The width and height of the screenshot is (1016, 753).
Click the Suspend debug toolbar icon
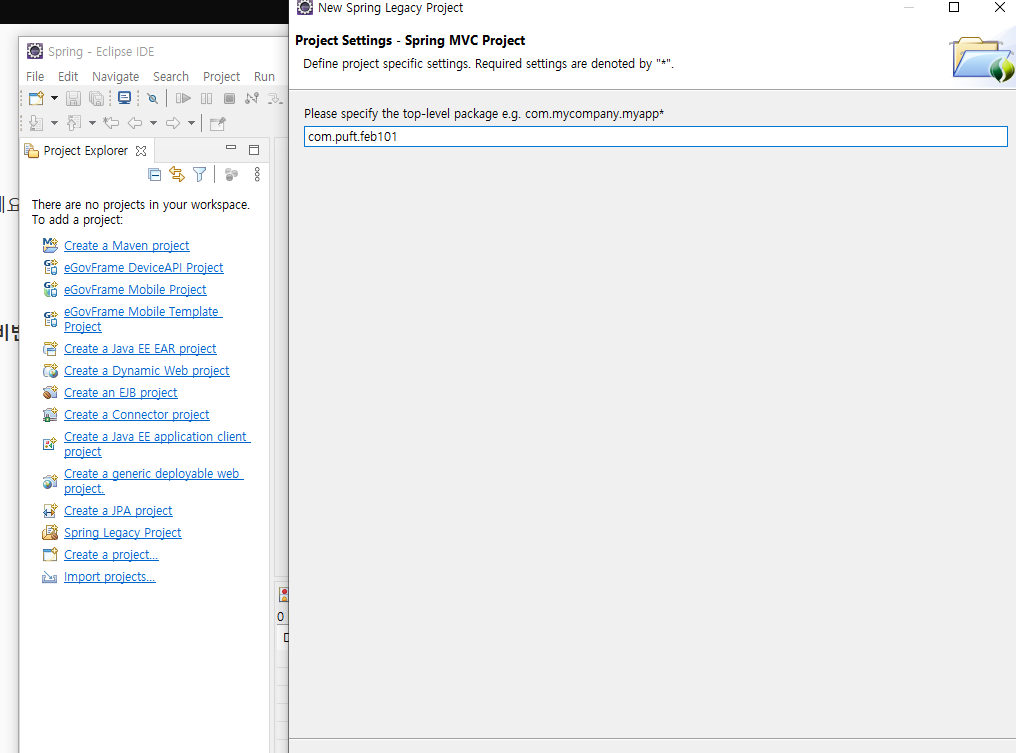tap(207, 98)
